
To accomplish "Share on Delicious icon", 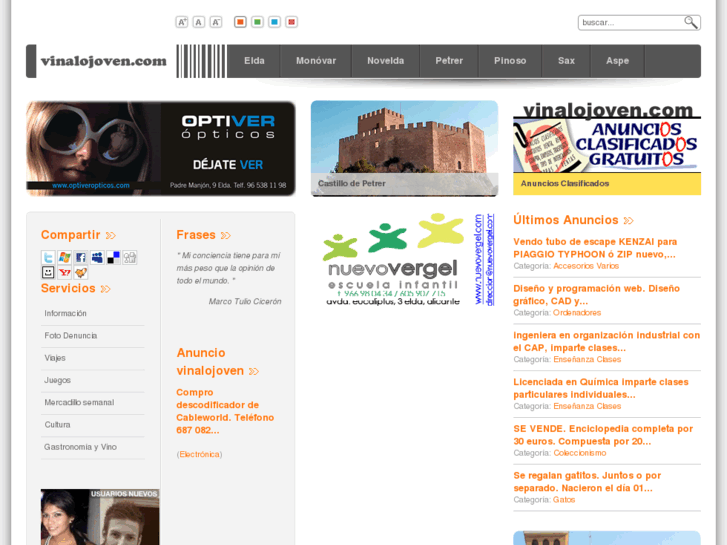I will tap(114, 257).
